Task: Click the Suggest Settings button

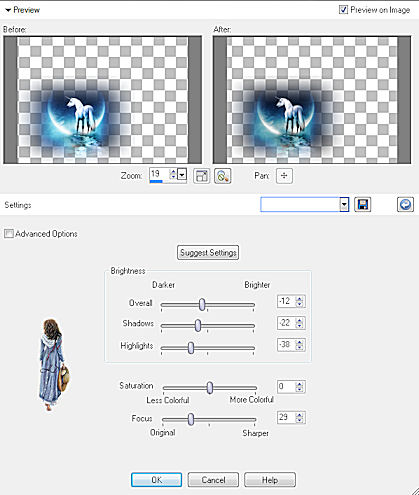Action: [208, 253]
